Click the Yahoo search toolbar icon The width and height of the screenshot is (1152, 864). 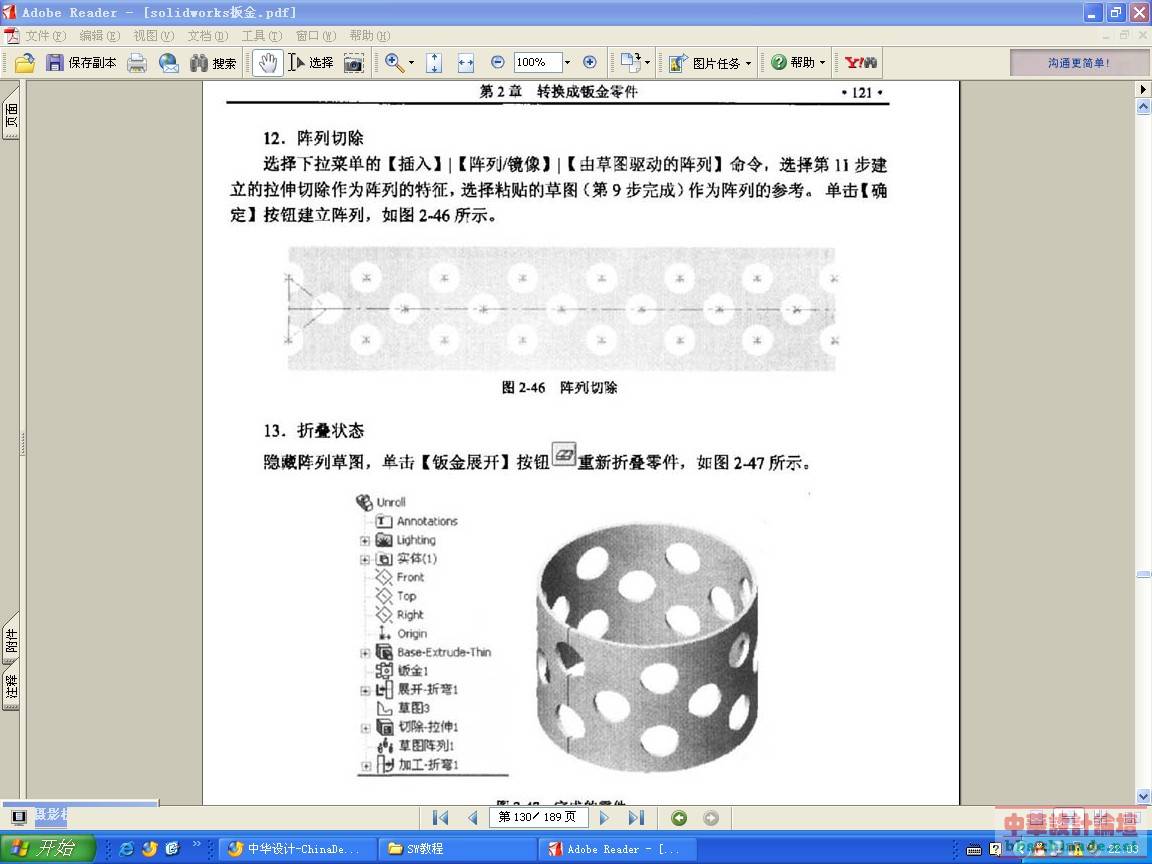[860, 62]
